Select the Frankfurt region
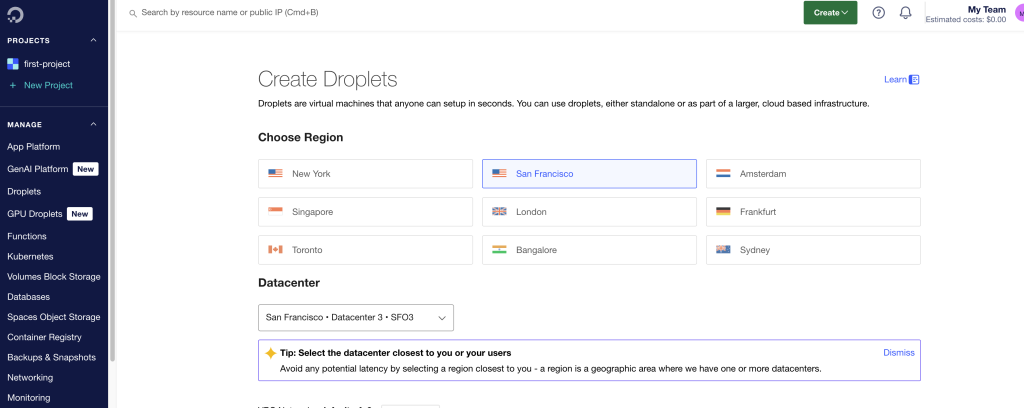Viewport: 1024px width, 408px height. (813, 212)
